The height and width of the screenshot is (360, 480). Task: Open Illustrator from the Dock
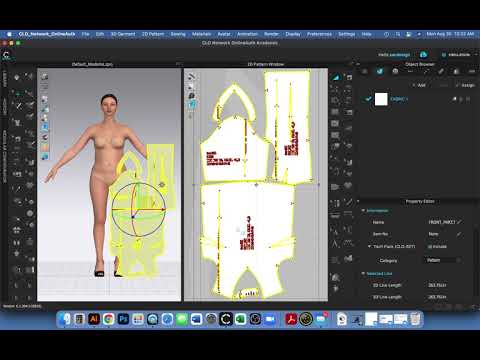[x=94, y=319]
